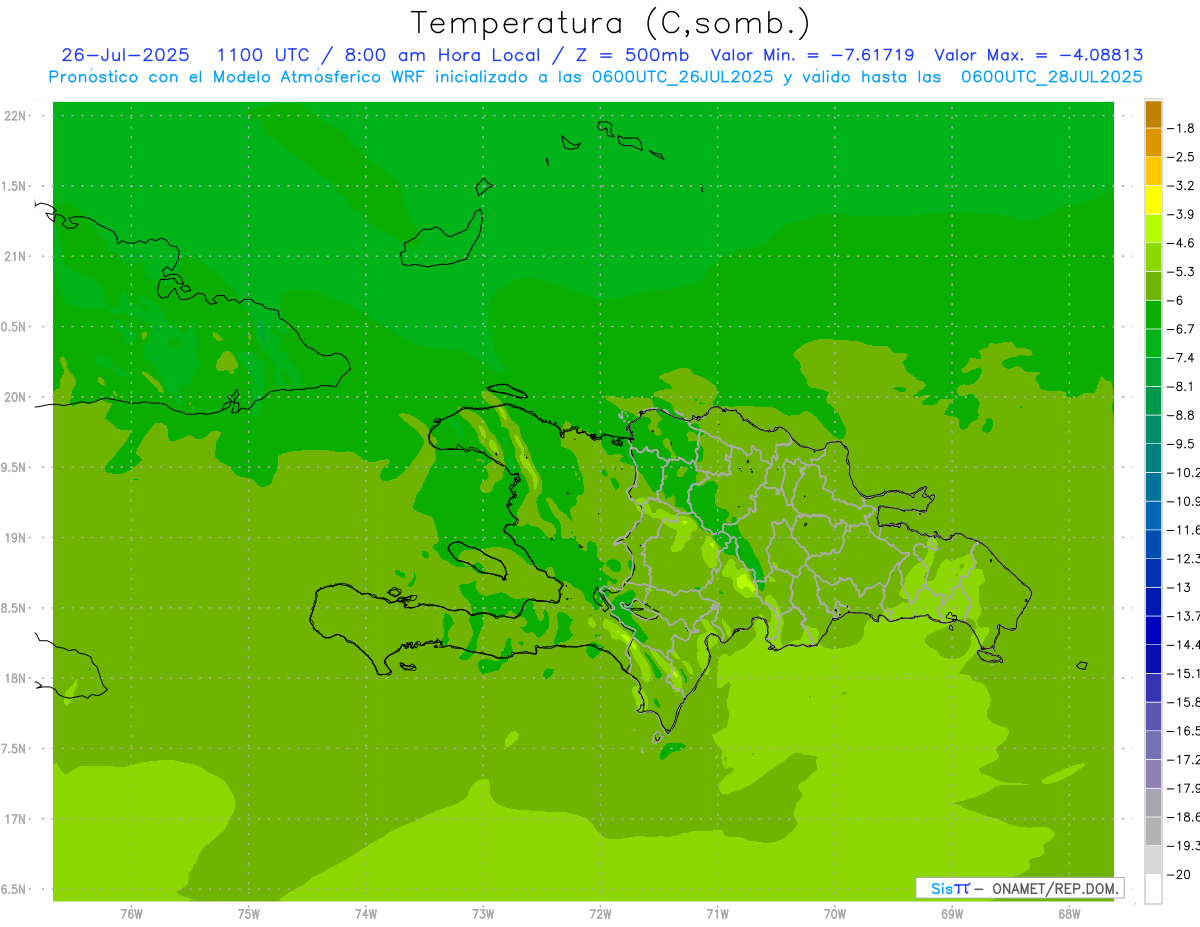Pick the yellow swatch between -3.2 and -3.9
This screenshot has width=1200, height=927.
coord(1153,200)
